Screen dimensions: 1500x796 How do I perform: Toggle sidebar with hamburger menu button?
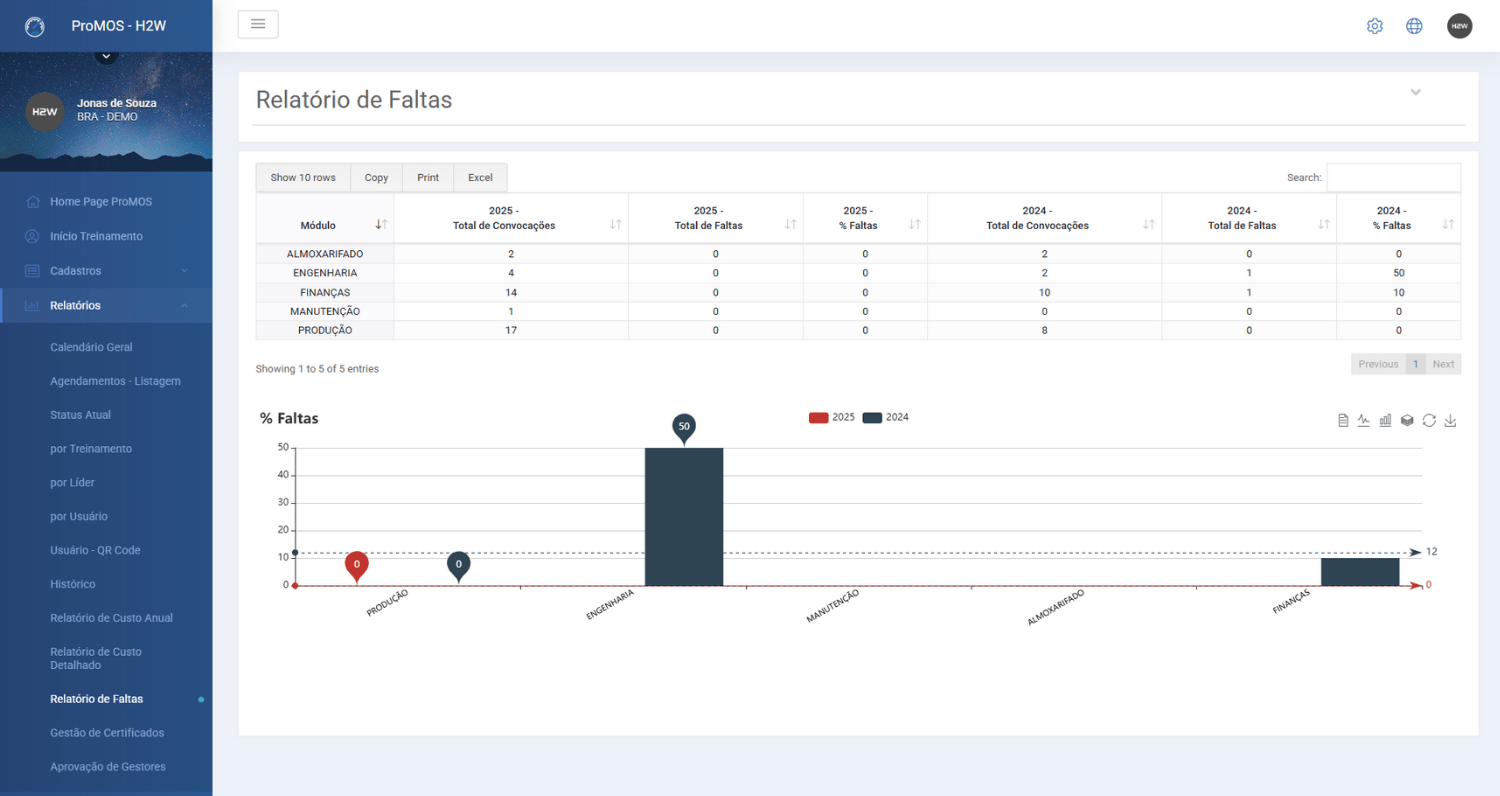tap(258, 25)
